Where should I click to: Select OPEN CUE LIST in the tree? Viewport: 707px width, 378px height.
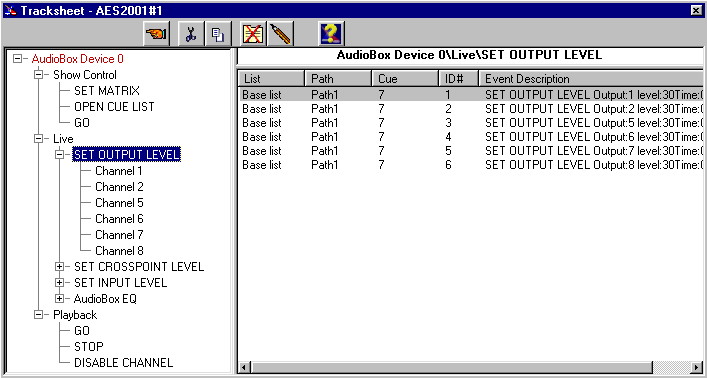[x=114, y=107]
